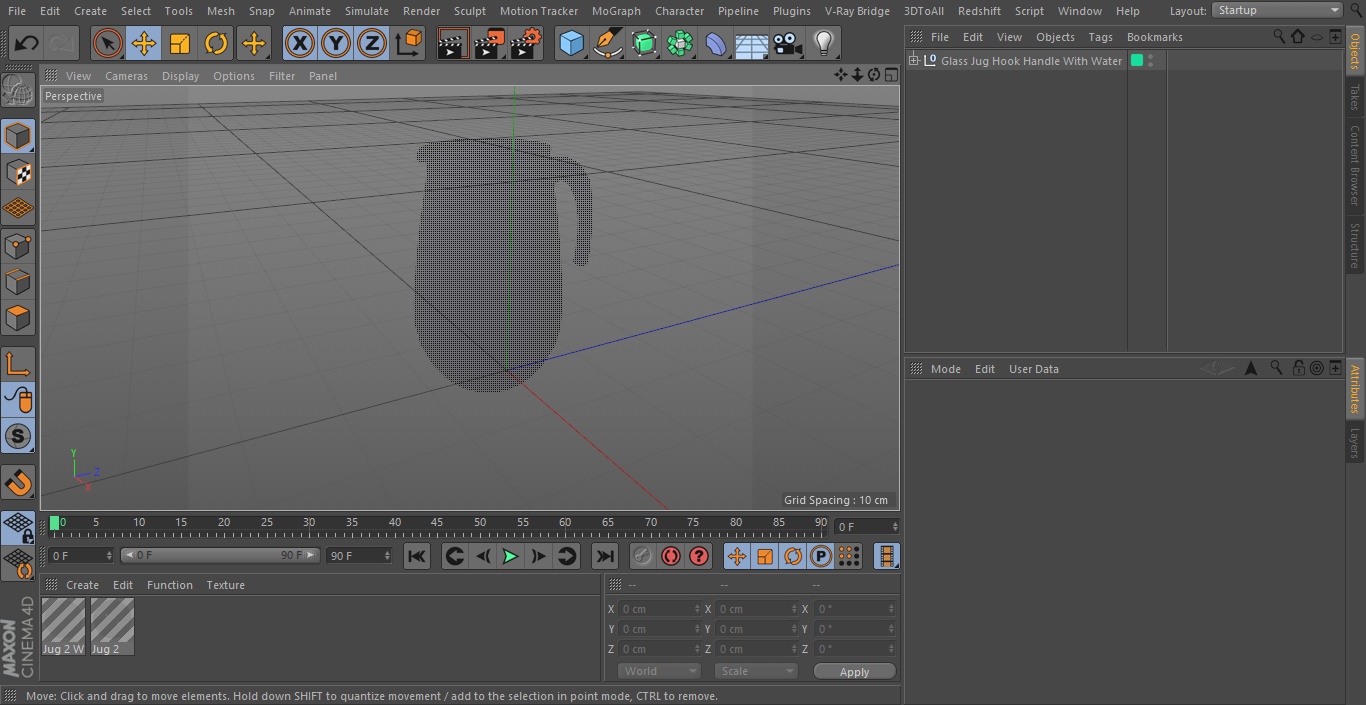Image resolution: width=1366 pixels, height=705 pixels.
Task: Click the Camera object icon
Action: 787,43
